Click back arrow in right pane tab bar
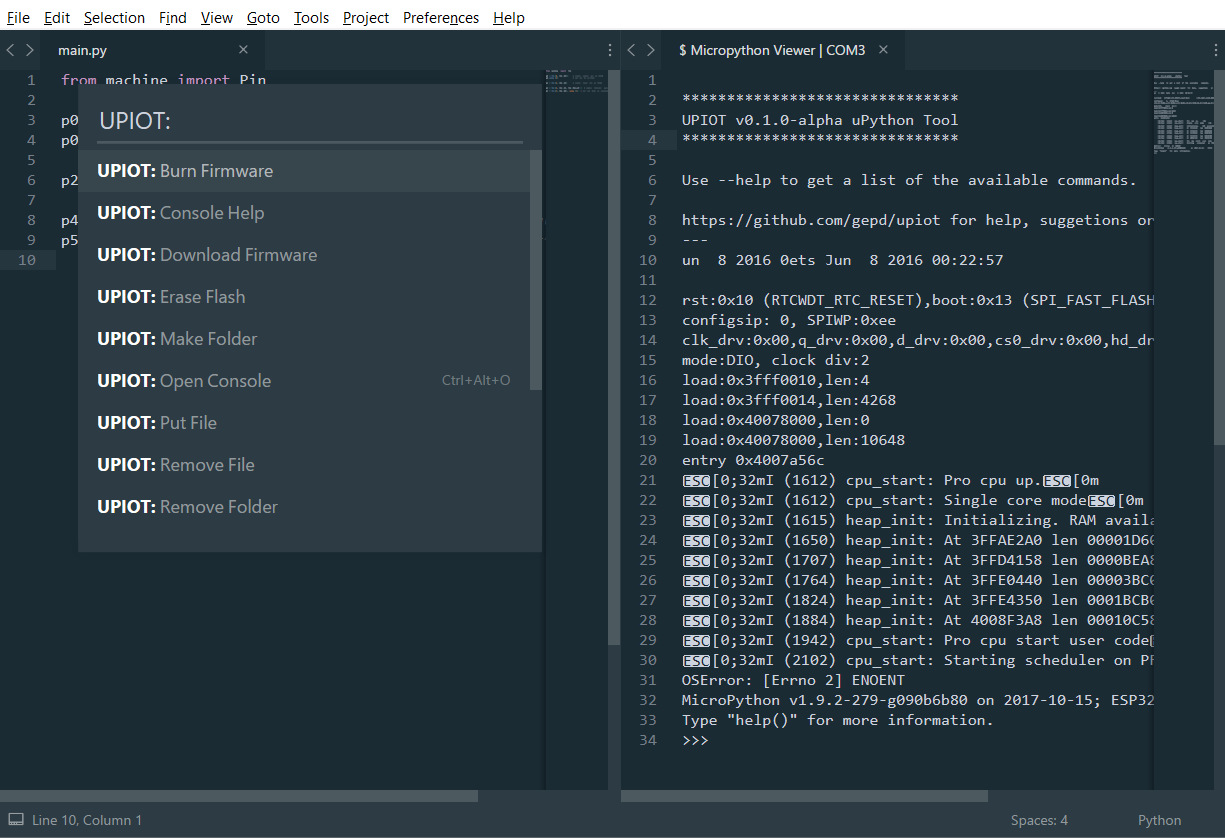 click(632, 50)
